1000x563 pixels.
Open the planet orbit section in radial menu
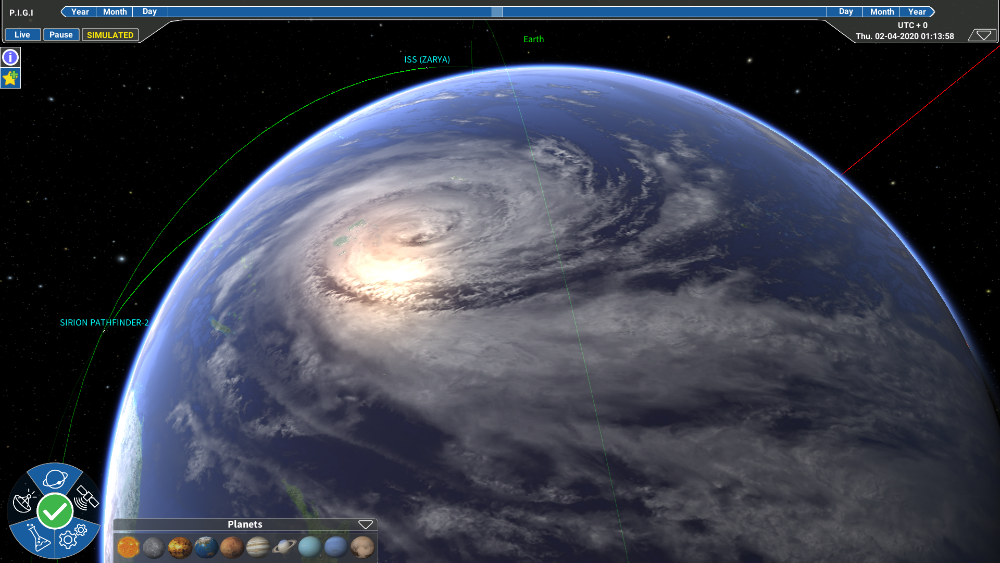pyautogui.click(x=55, y=479)
